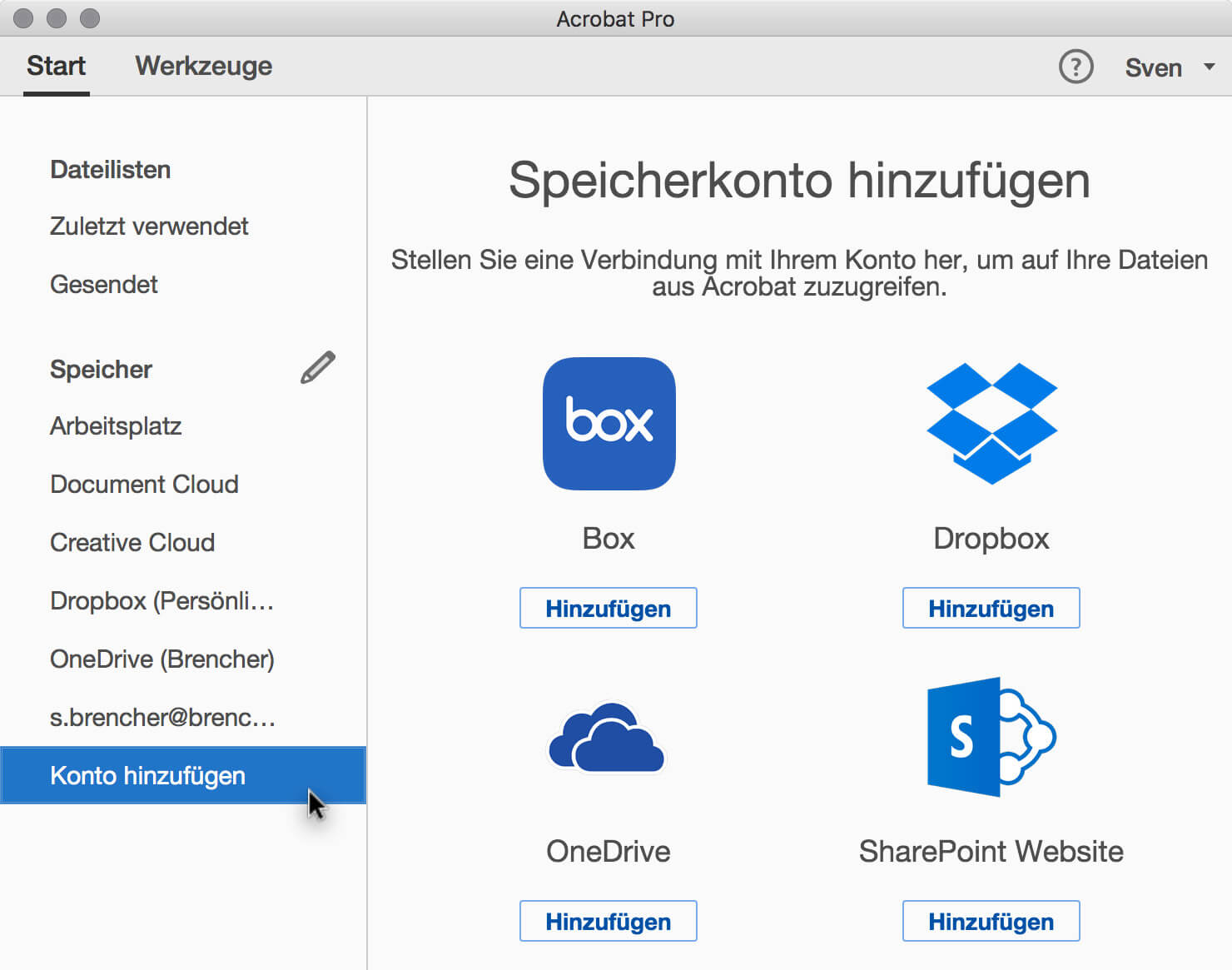Add a OneDrive account with Hinzufügen
This screenshot has width=1232, height=970.
[x=609, y=922]
